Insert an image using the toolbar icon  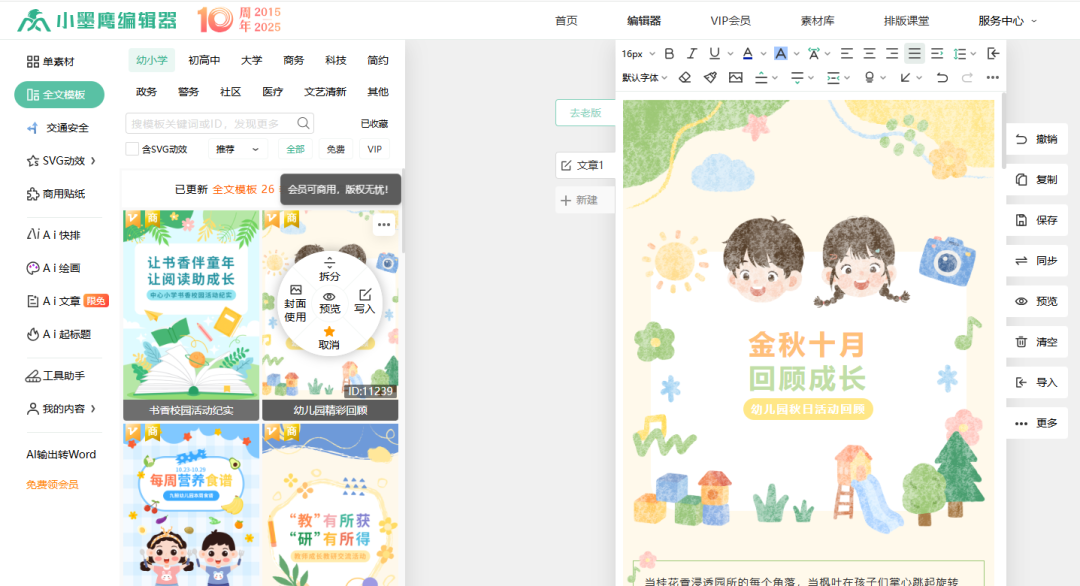pyautogui.click(x=735, y=77)
